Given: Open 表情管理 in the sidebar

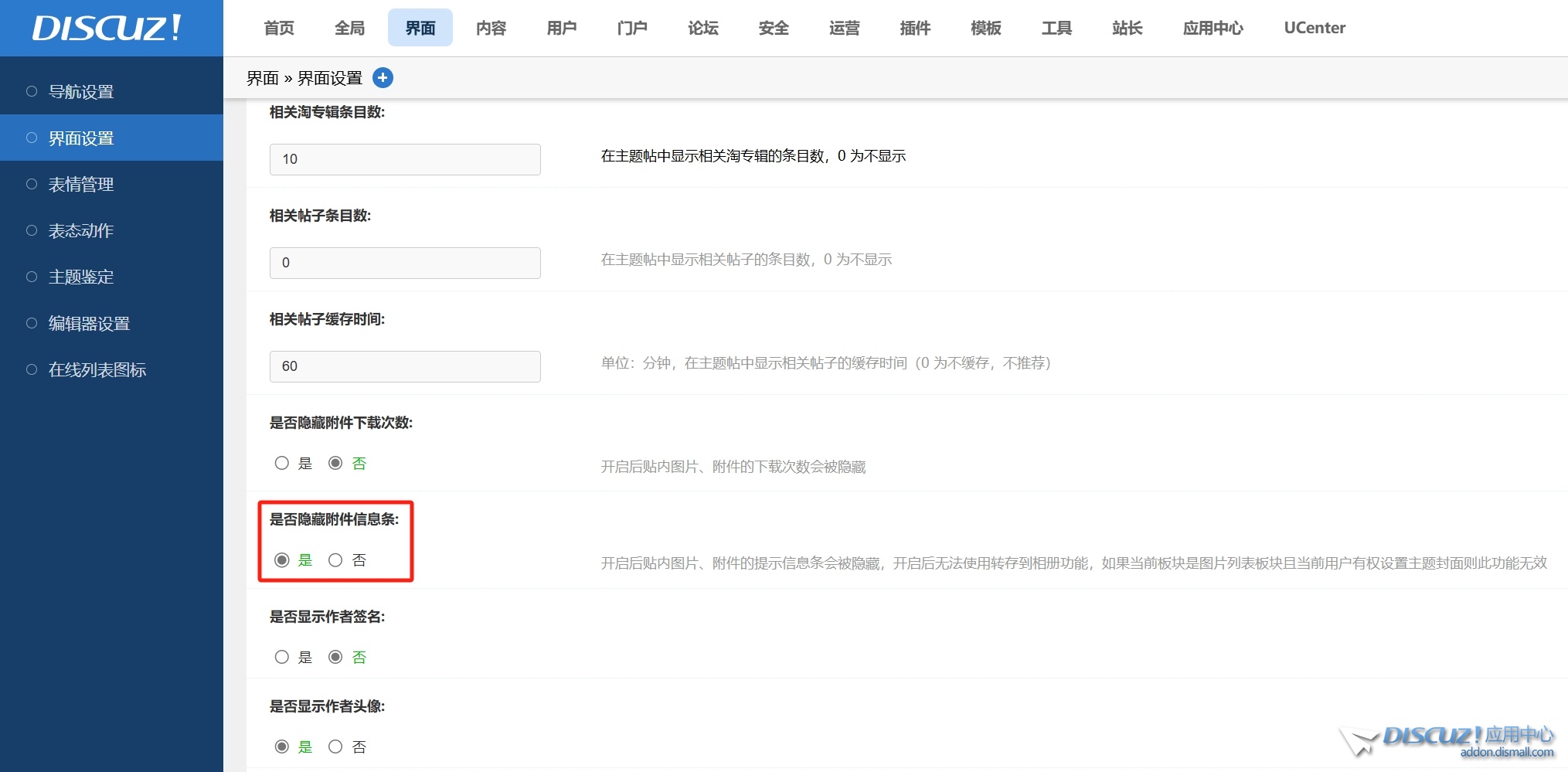Looking at the screenshot, I should point(81,185).
